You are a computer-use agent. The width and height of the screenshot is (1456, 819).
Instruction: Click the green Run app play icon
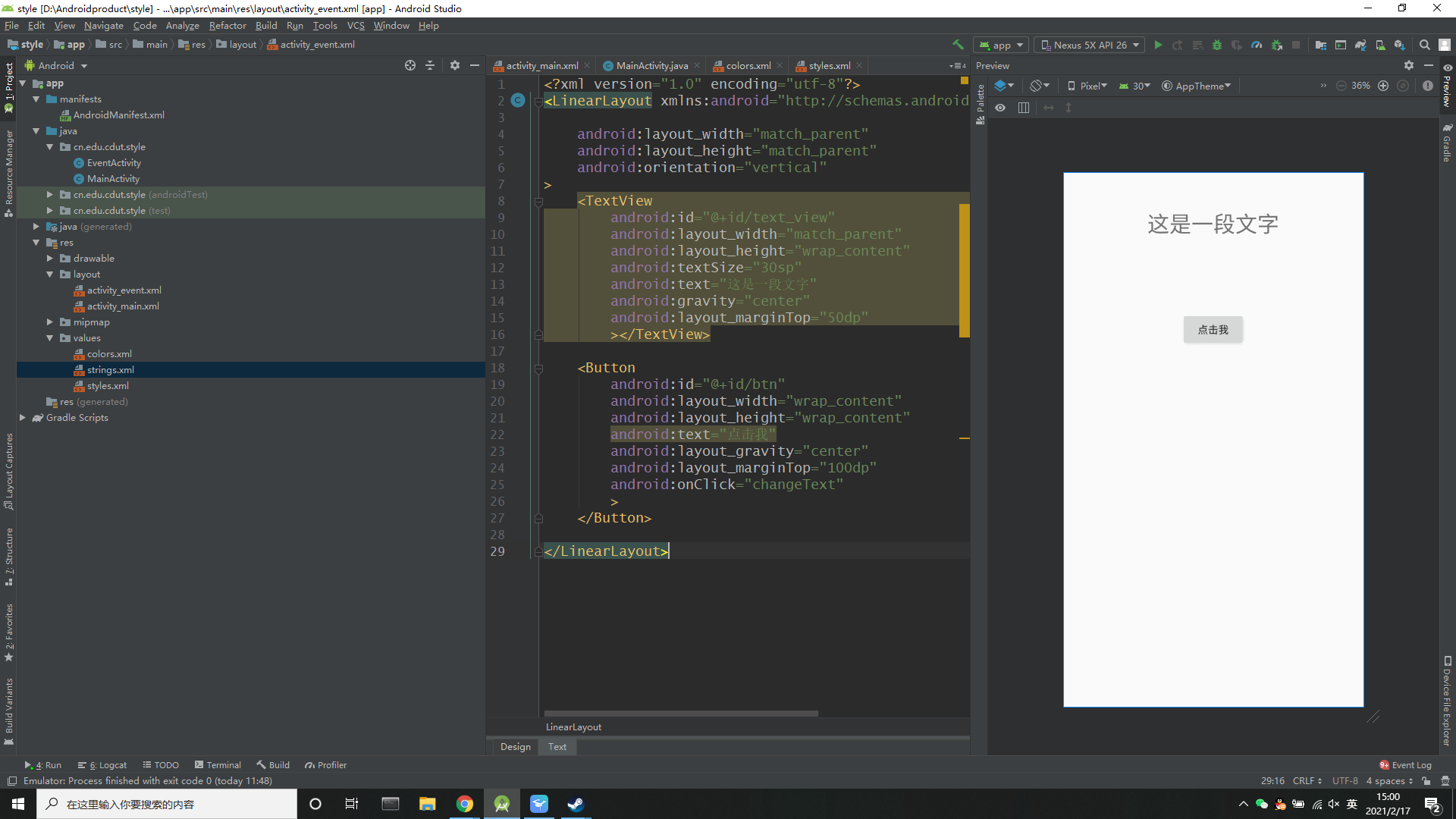pos(1158,45)
